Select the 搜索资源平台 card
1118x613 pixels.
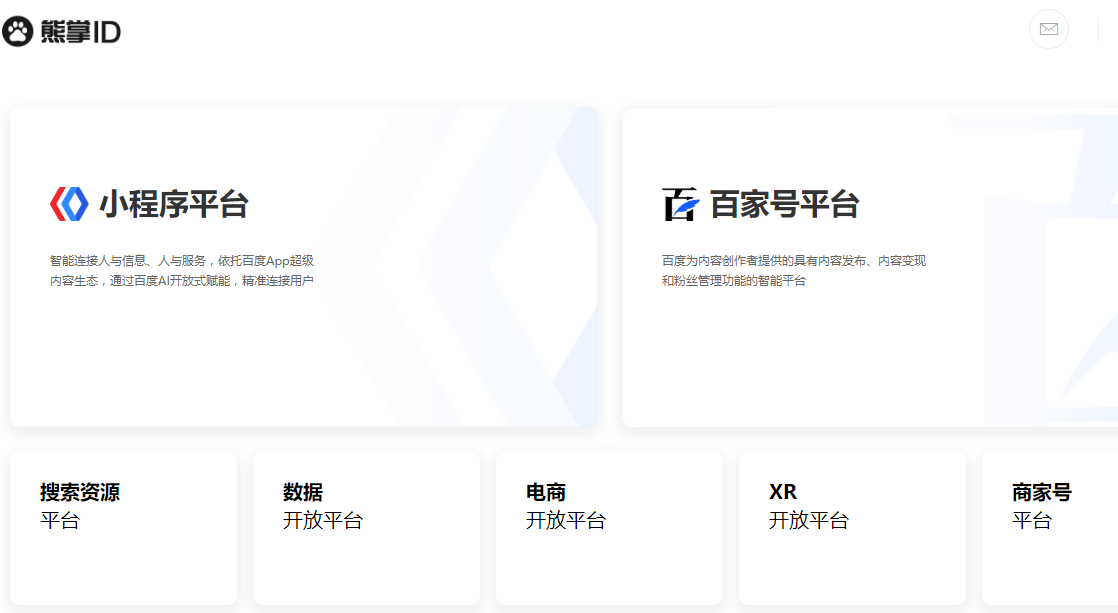[x=123, y=528]
